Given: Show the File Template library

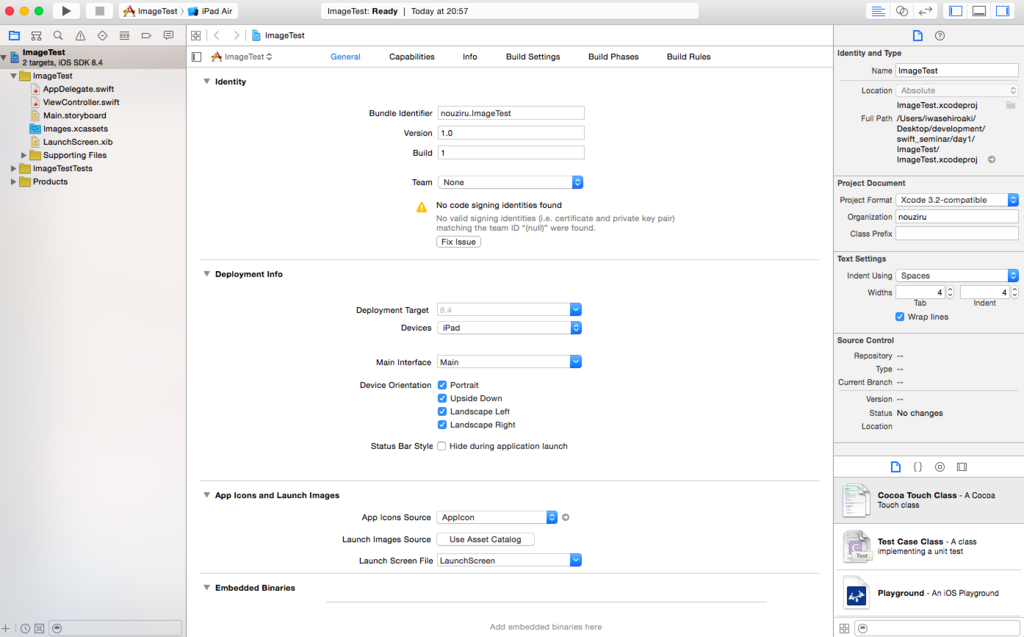Looking at the screenshot, I should (895, 466).
